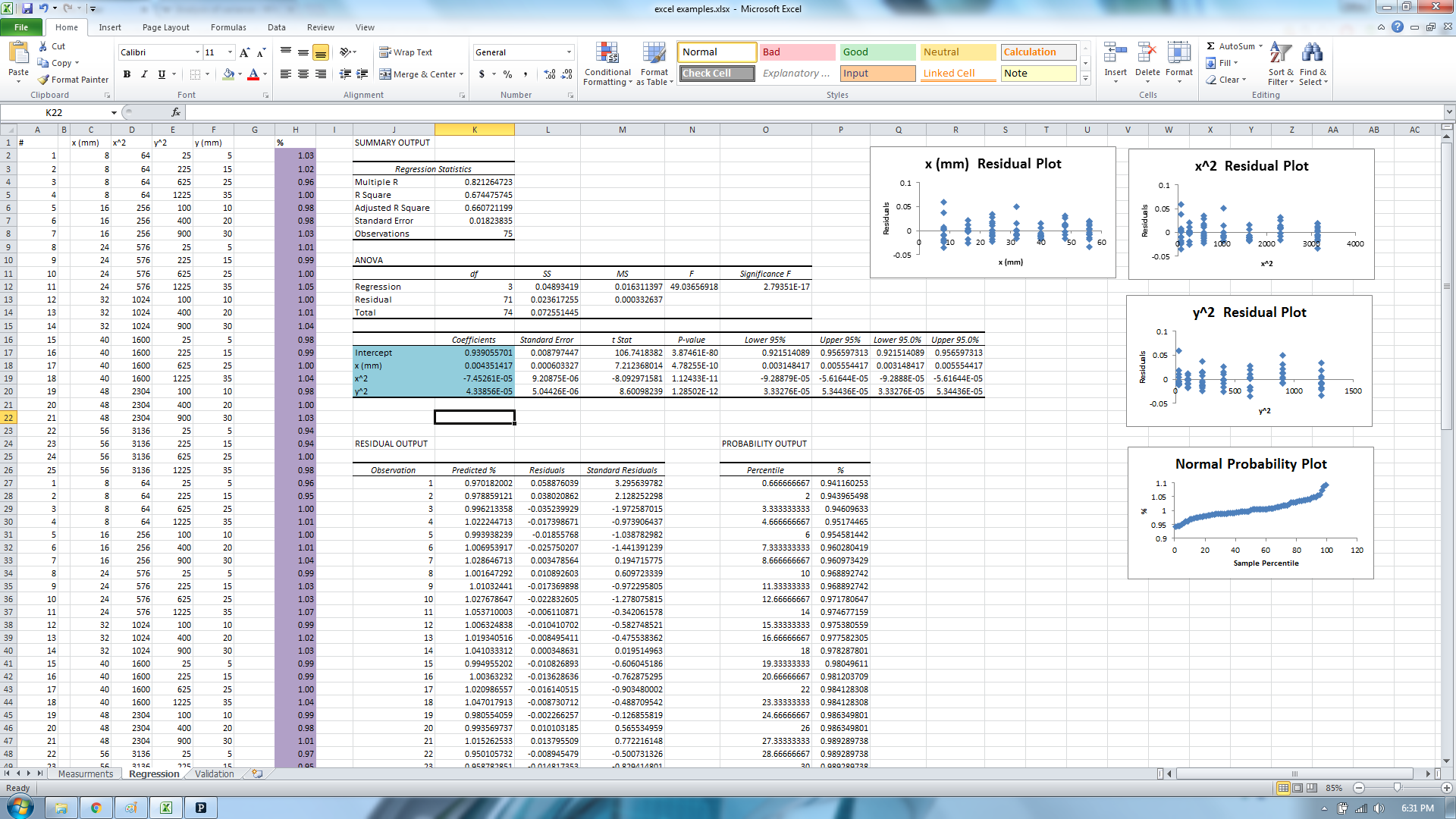Click the Paste icon
The height and width of the screenshot is (819, 1456).
pyautogui.click(x=18, y=53)
